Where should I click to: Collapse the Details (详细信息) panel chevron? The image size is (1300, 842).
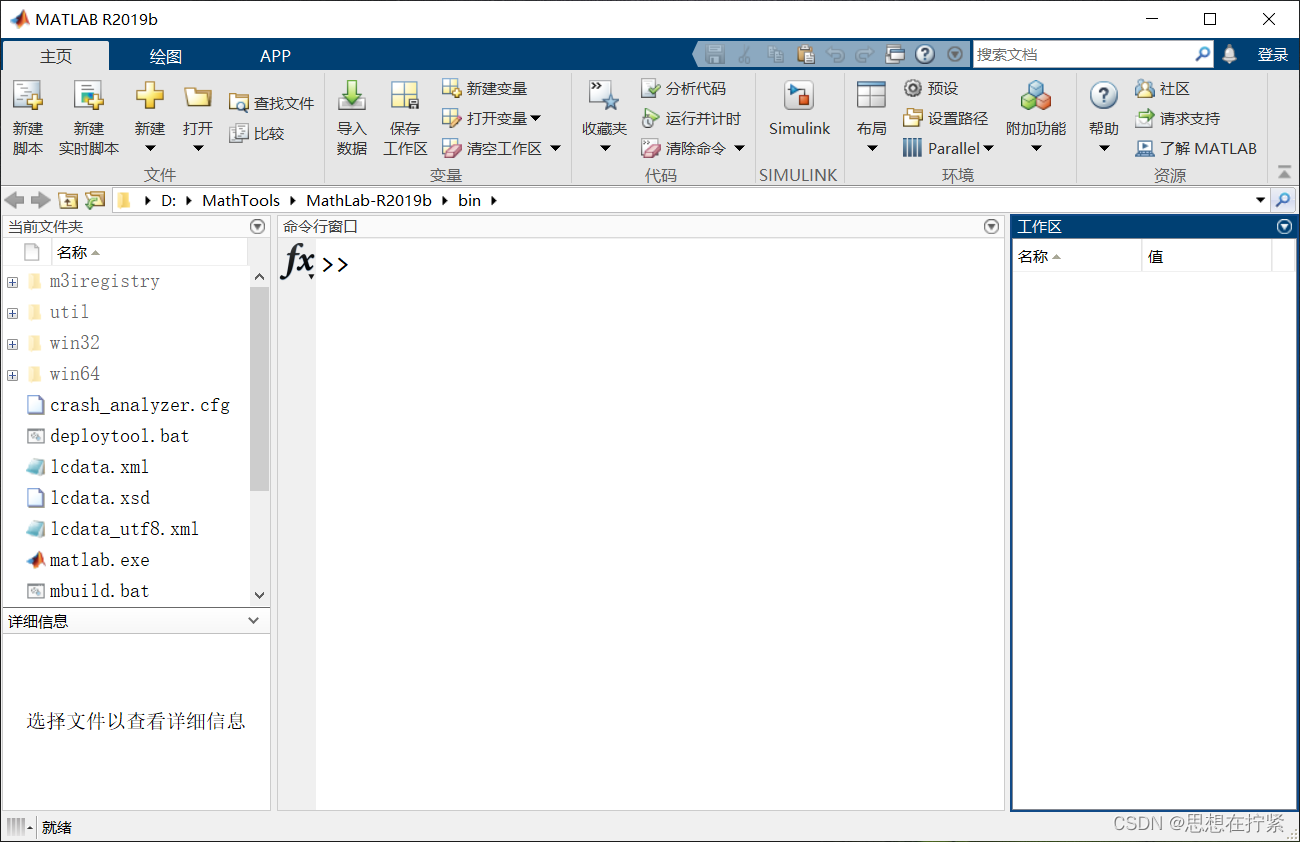[254, 621]
